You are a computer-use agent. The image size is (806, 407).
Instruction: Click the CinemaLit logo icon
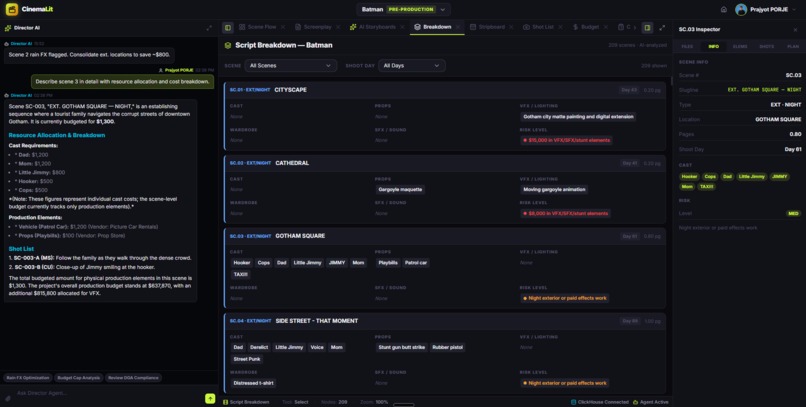[x=12, y=9]
